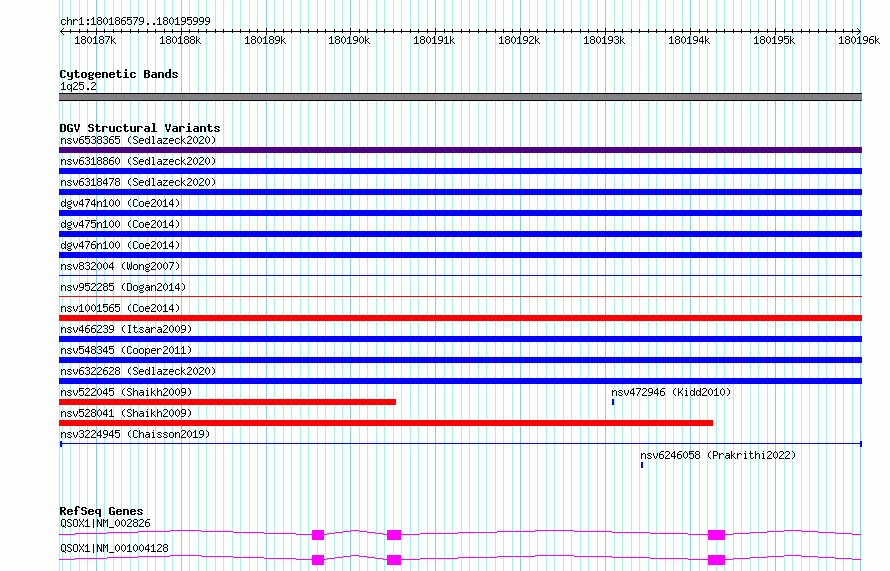Open variant nsv6318478 (Sedlazeck2020) label
The image size is (890, 571).
[138, 182]
